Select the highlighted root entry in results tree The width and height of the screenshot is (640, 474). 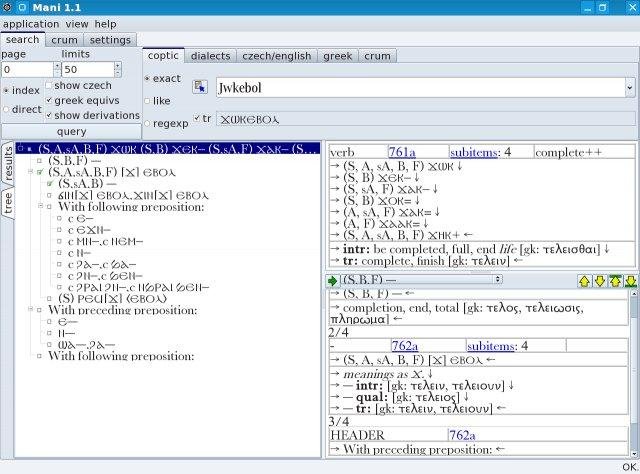click(168, 149)
